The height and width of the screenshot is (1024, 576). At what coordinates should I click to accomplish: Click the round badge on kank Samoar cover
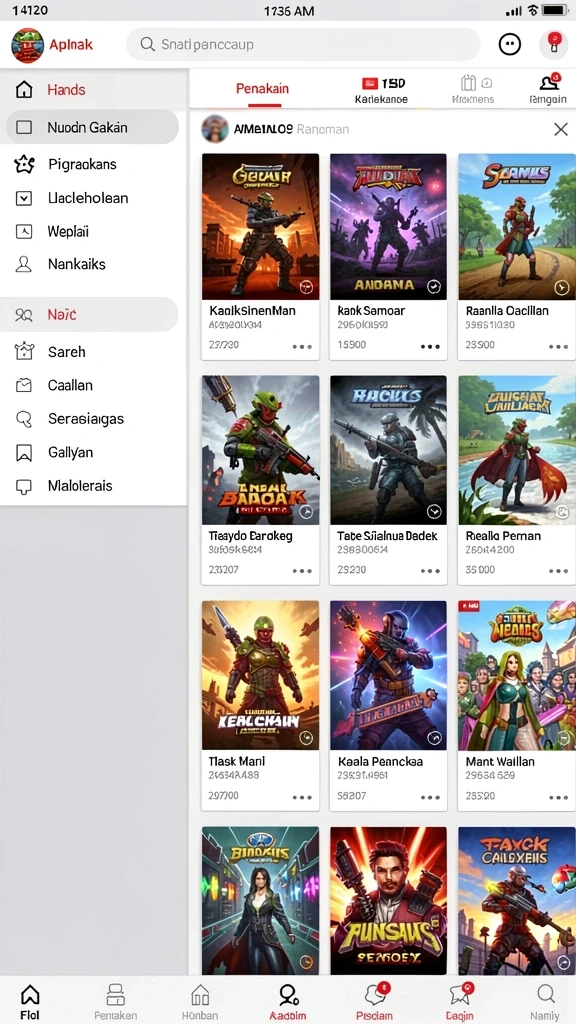pyautogui.click(x=433, y=287)
